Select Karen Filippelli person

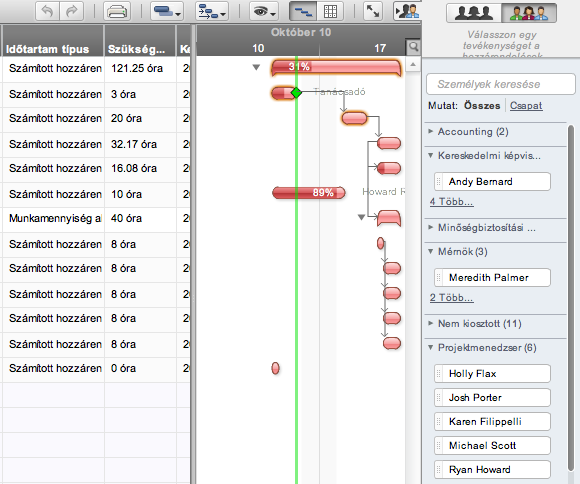(x=492, y=421)
